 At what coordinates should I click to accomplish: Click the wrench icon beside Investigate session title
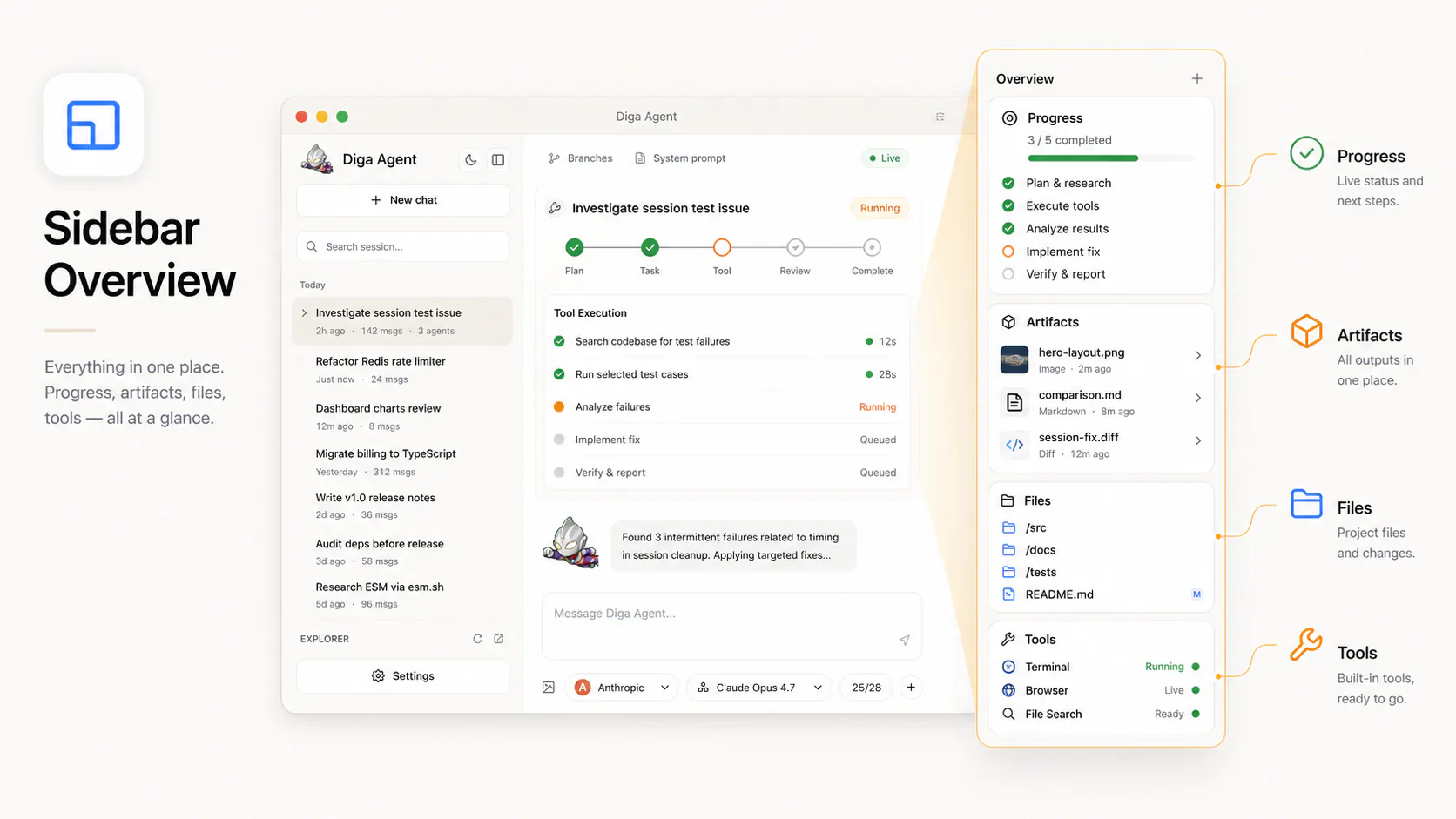click(x=555, y=208)
